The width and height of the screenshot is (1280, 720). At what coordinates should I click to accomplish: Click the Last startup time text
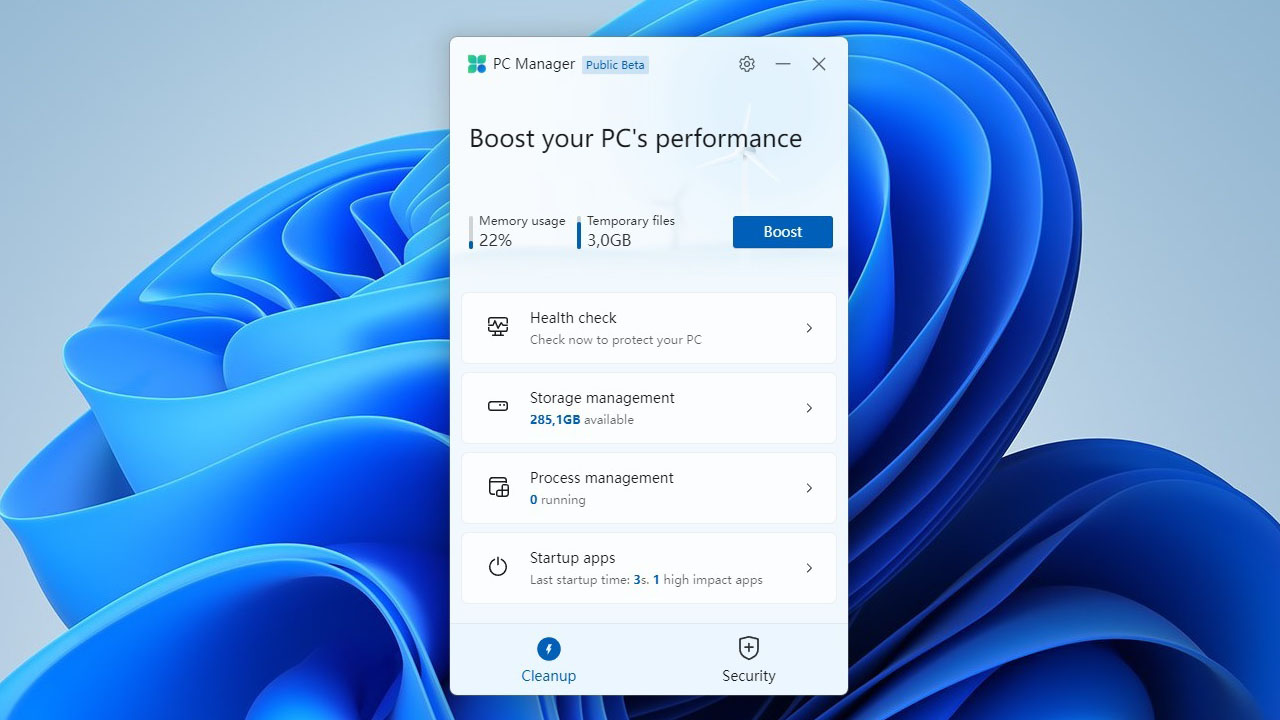[646, 580]
